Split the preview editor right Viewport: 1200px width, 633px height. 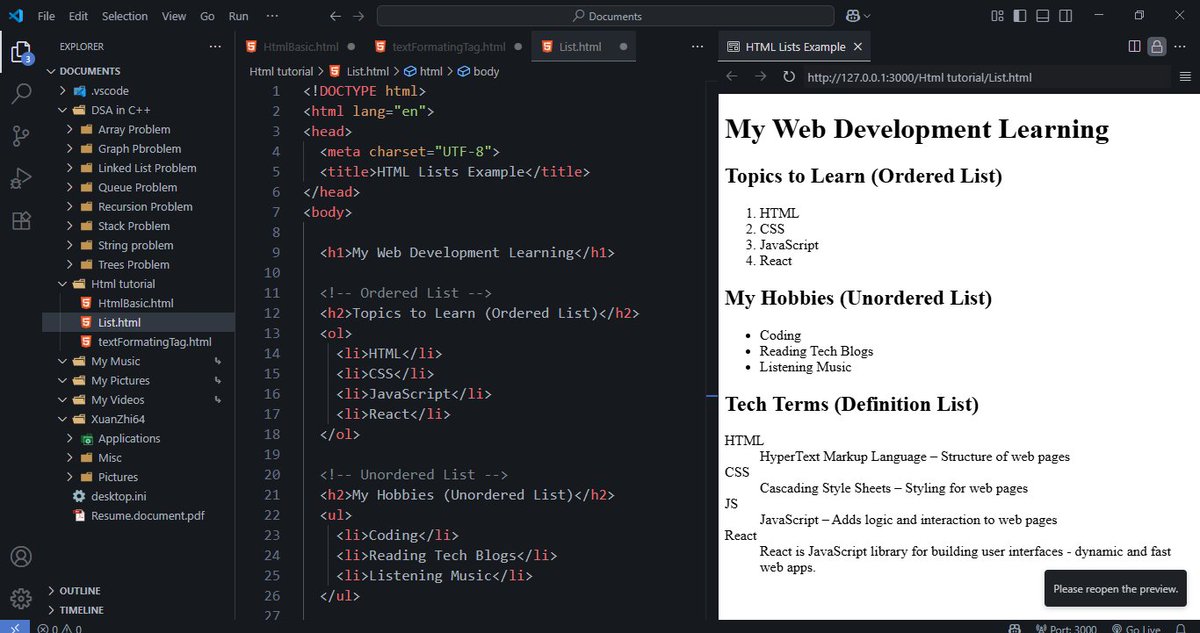(1134, 46)
